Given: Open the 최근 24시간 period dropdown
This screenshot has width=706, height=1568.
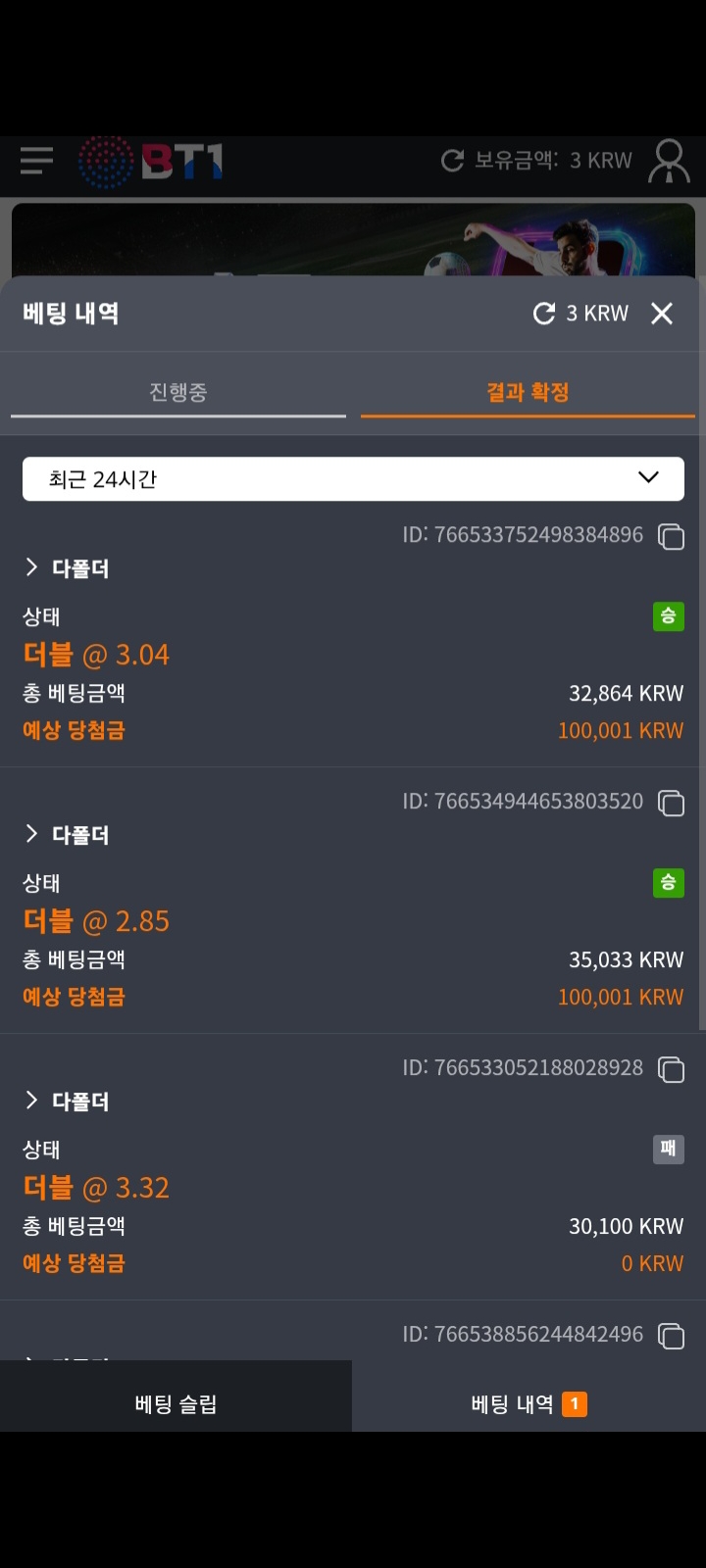Looking at the screenshot, I should (353, 479).
